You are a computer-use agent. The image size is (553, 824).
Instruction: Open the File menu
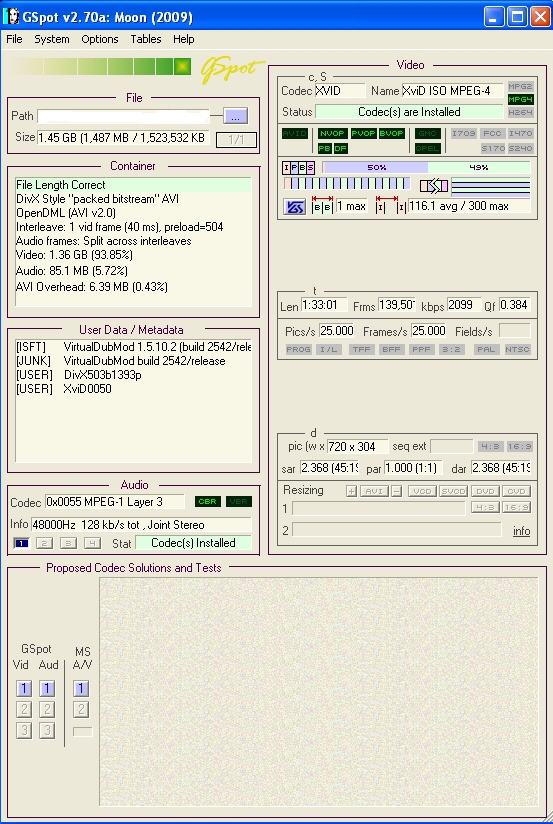click(14, 39)
